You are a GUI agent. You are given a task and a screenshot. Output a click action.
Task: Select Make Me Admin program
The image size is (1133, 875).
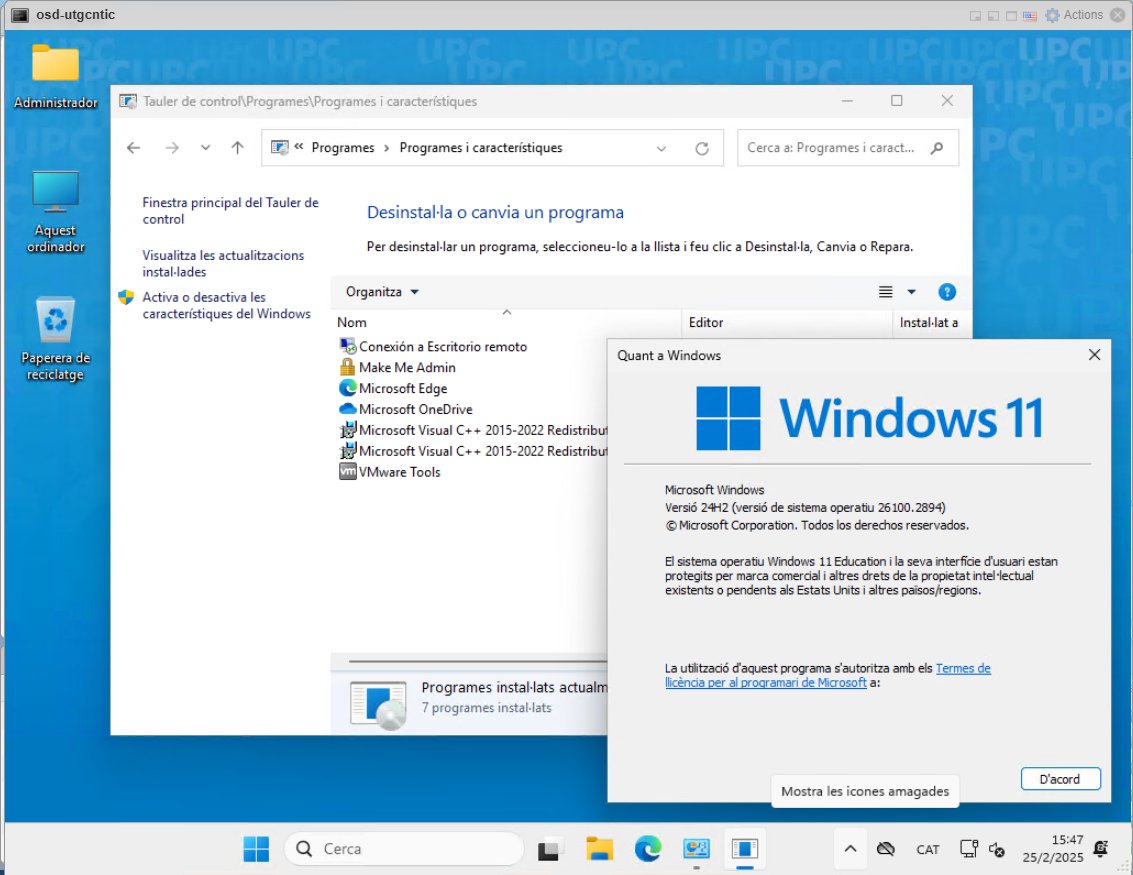point(397,368)
